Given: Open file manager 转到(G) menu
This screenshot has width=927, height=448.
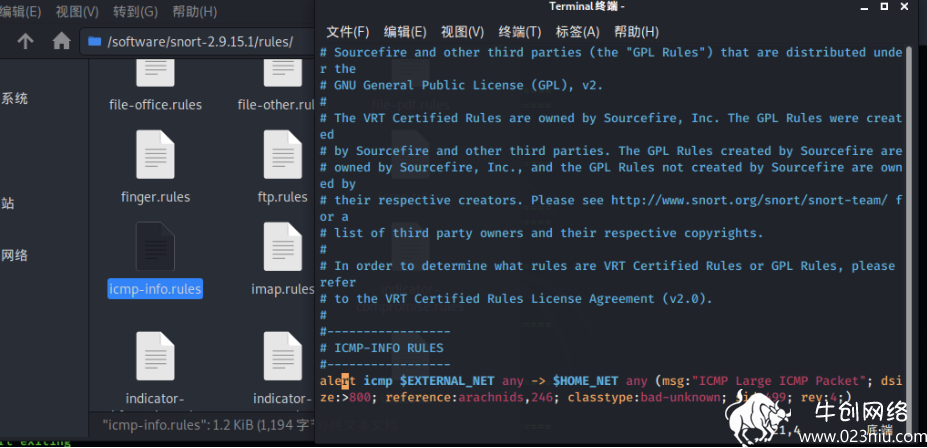Looking at the screenshot, I should click(136, 11).
